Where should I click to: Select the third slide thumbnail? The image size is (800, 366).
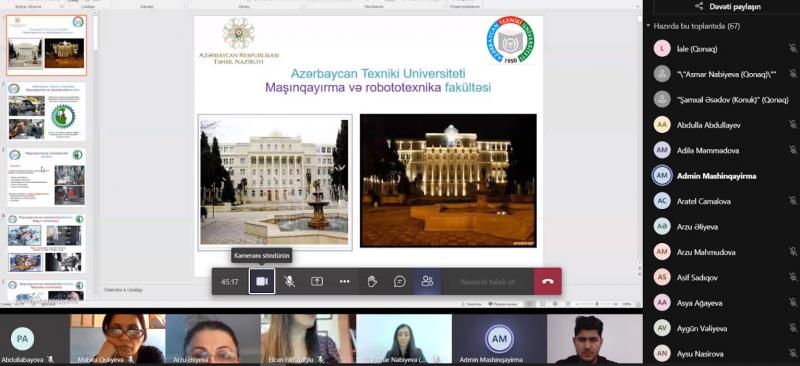46,177
